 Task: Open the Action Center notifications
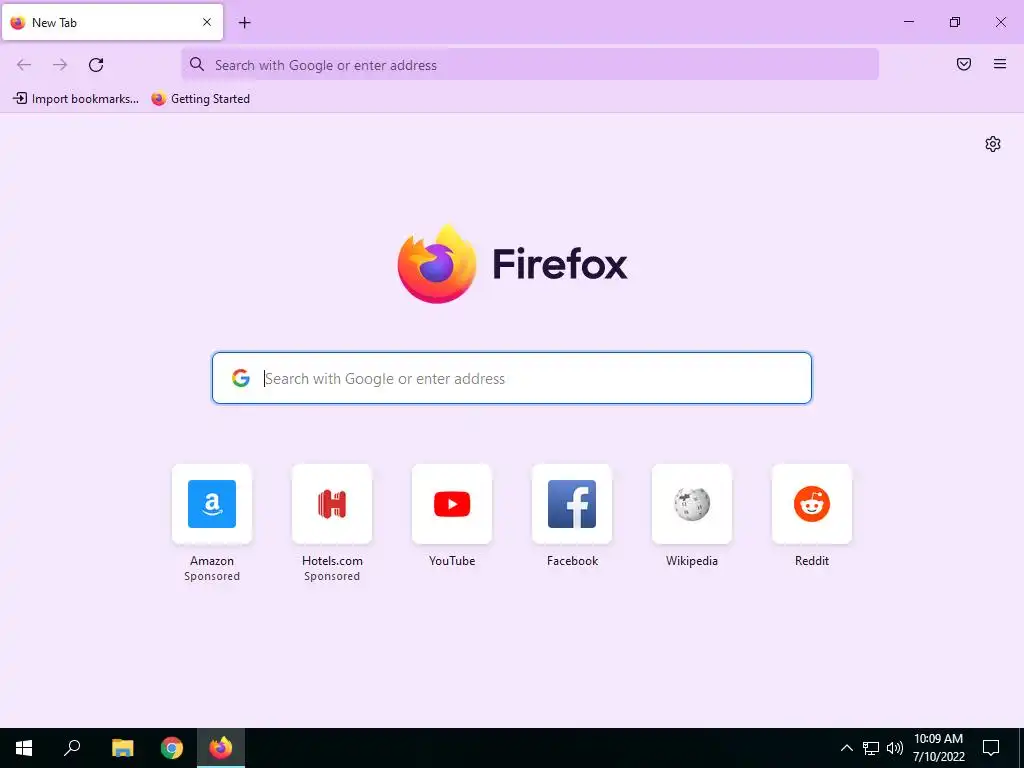[x=991, y=748]
